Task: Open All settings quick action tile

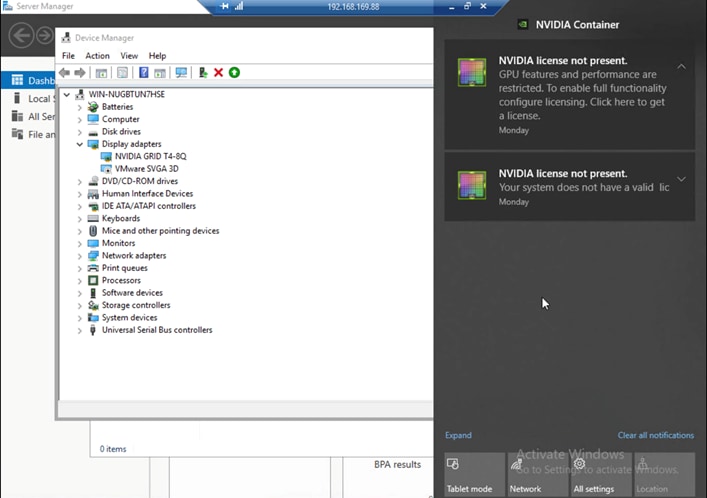Action: 601,475
